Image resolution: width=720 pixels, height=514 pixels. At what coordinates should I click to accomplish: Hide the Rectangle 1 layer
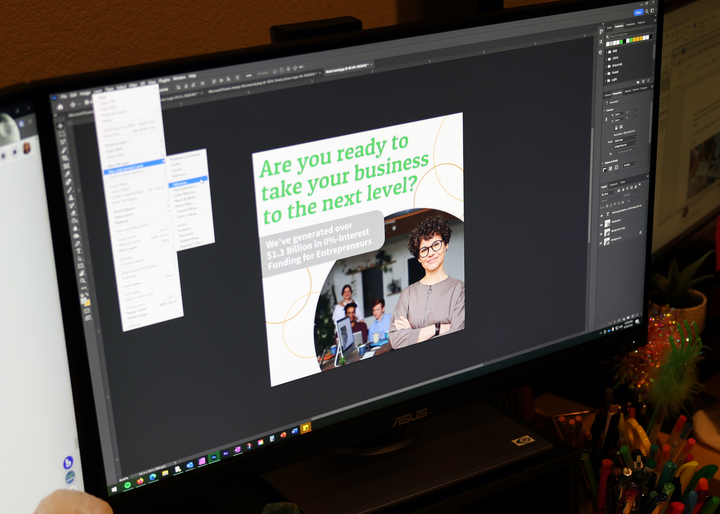602,225
